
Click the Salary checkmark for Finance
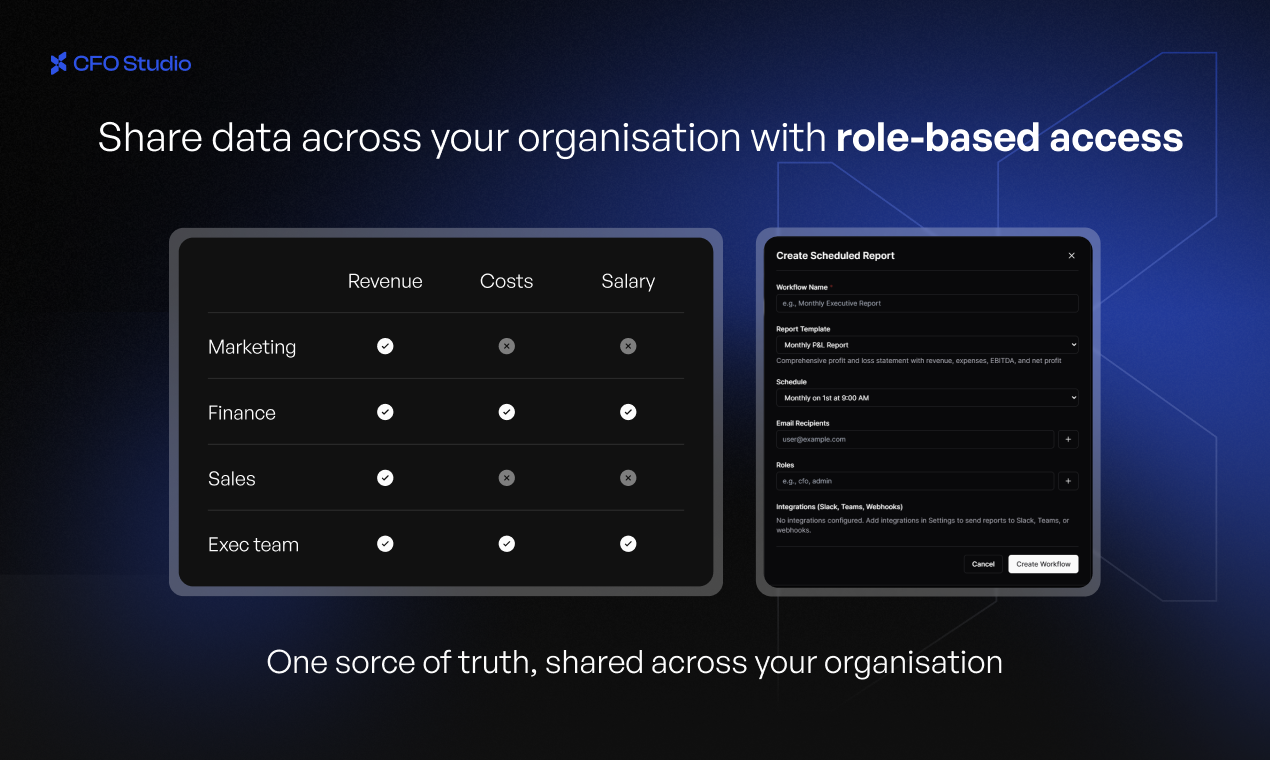coord(628,411)
